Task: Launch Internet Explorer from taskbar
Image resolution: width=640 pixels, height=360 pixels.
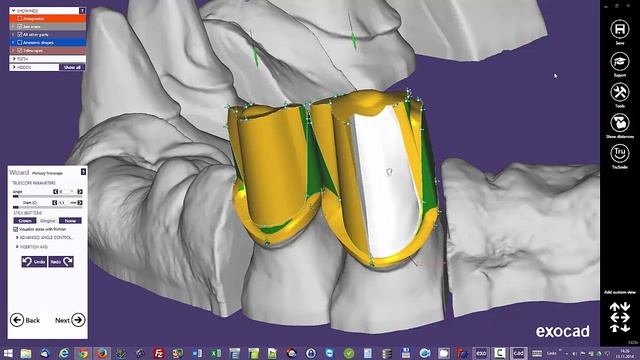Action: click(64, 353)
